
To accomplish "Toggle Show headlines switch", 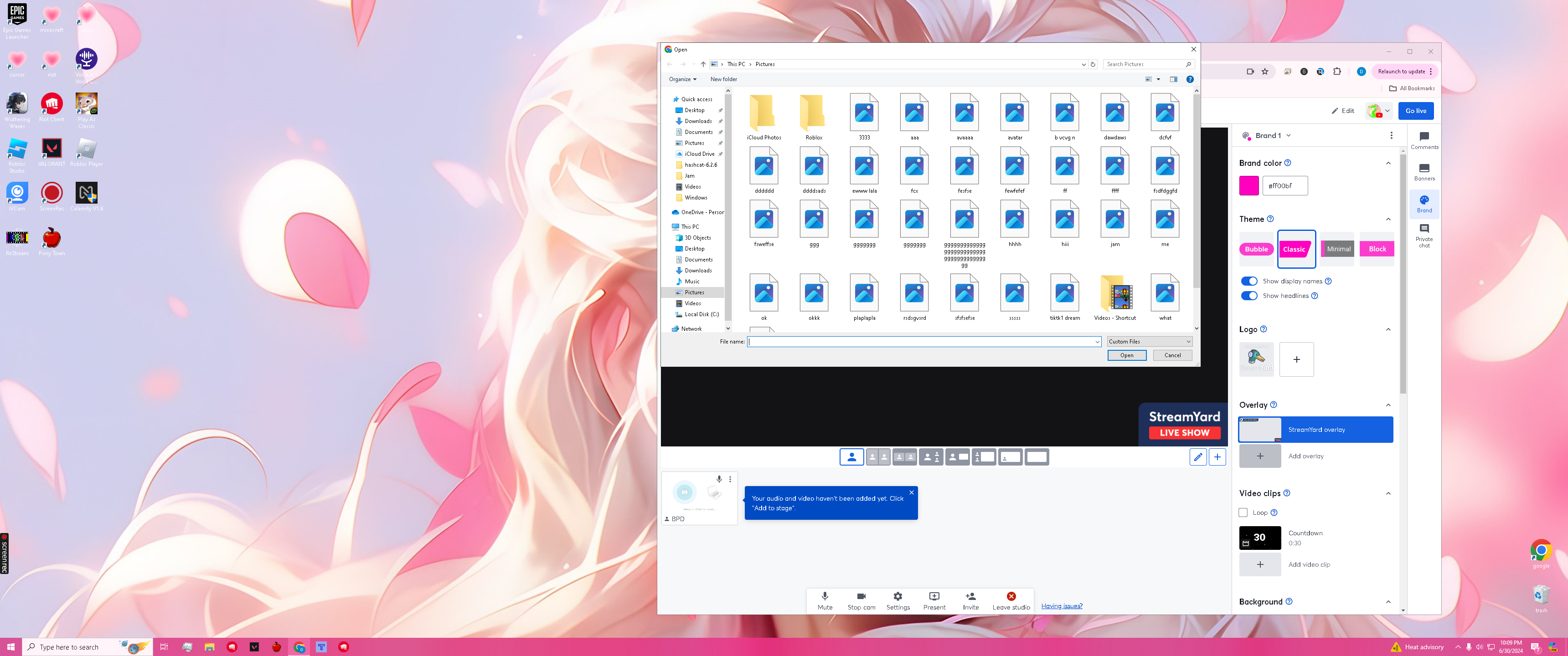I will coord(1249,296).
